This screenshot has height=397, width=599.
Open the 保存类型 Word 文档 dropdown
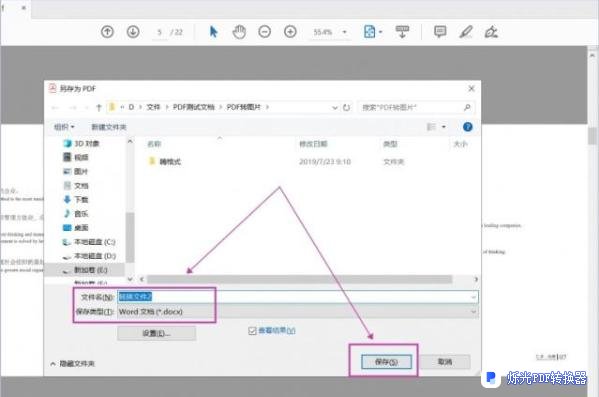pyautogui.click(x=297, y=312)
